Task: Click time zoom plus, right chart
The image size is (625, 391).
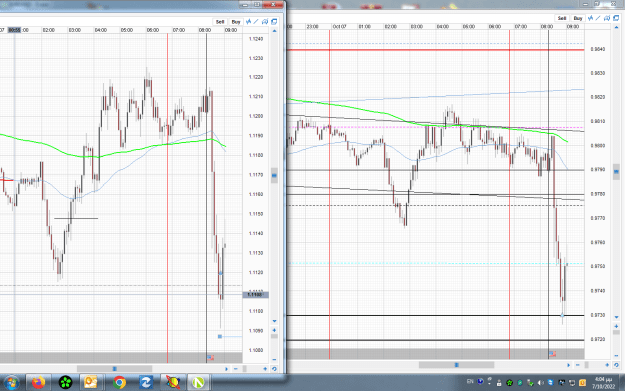Action: [607, 365]
